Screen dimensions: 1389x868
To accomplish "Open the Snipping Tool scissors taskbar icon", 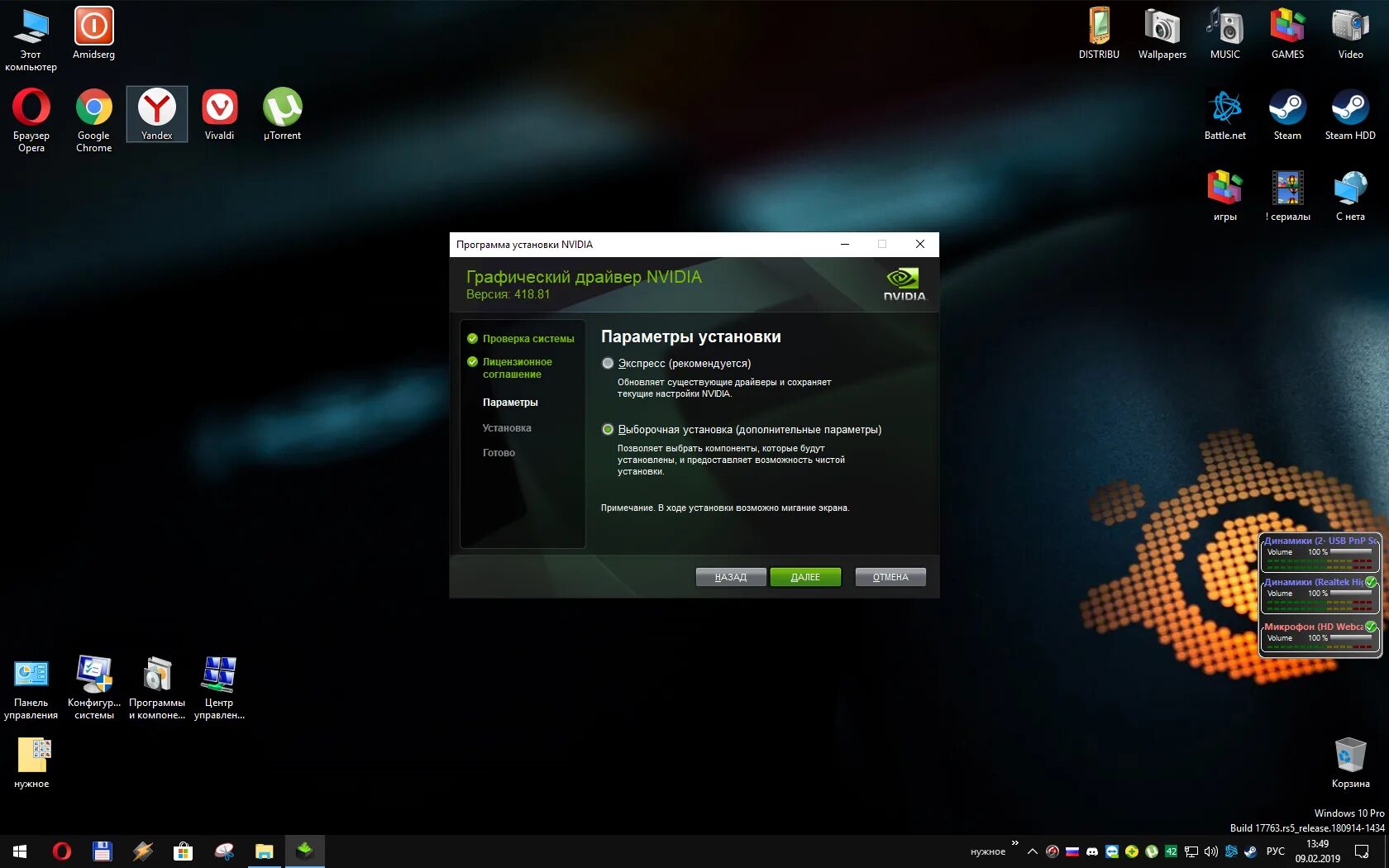I will (x=224, y=851).
